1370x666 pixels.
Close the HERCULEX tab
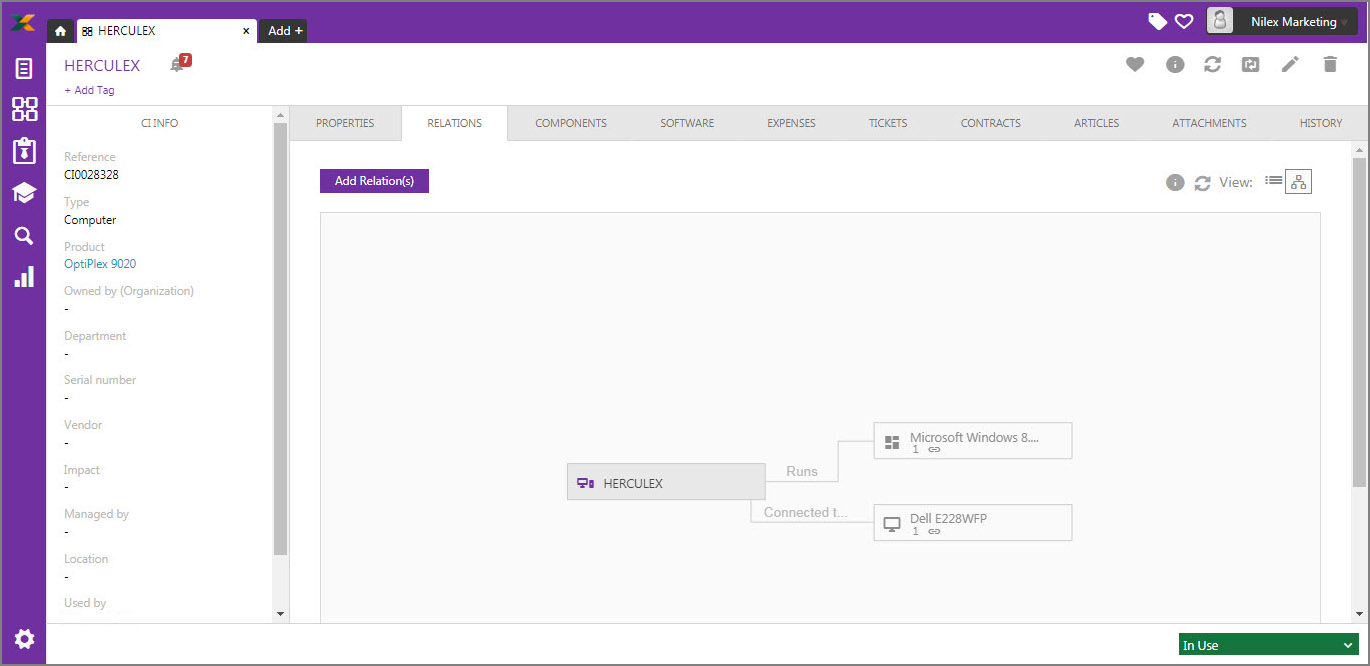point(246,31)
